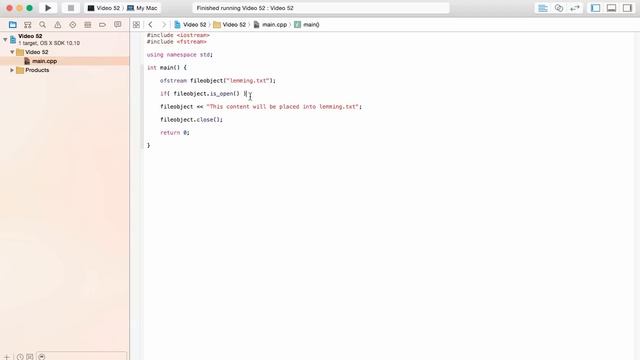Screen dimensions: 640x360
Task: Open the Video 52 folder jump bar item
Action: click(230, 24)
